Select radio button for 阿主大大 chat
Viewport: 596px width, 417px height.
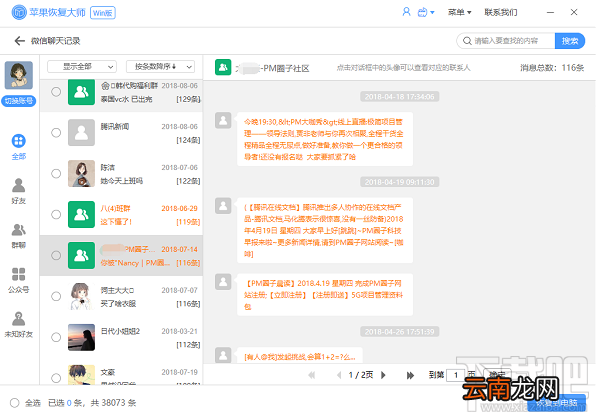click(x=56, y=296)
